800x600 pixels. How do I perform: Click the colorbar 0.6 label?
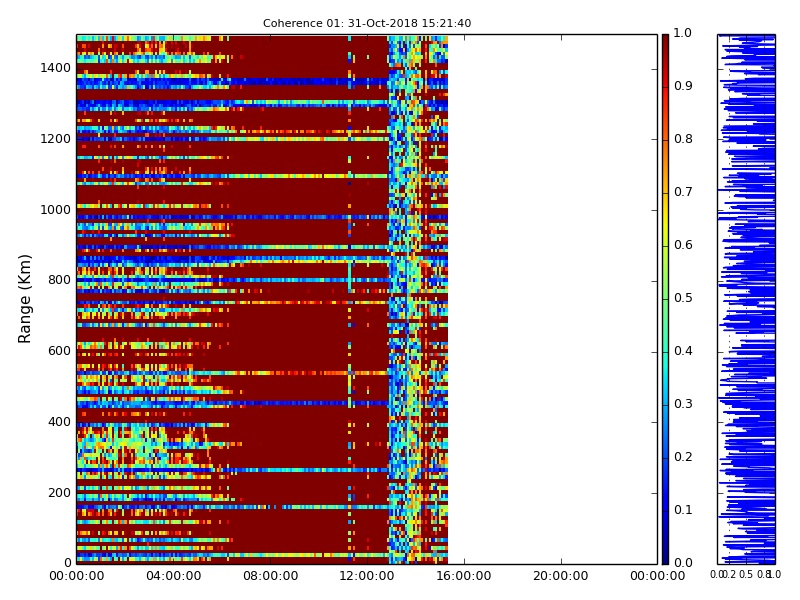tap(683, 245)
